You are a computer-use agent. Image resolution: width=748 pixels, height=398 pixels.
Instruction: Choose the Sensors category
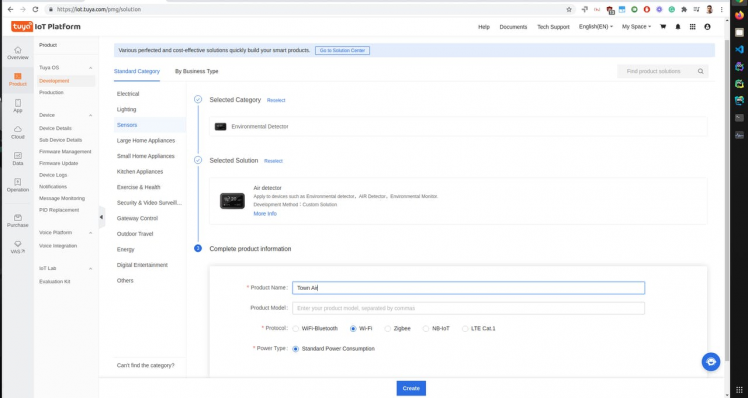pos(127,125)
